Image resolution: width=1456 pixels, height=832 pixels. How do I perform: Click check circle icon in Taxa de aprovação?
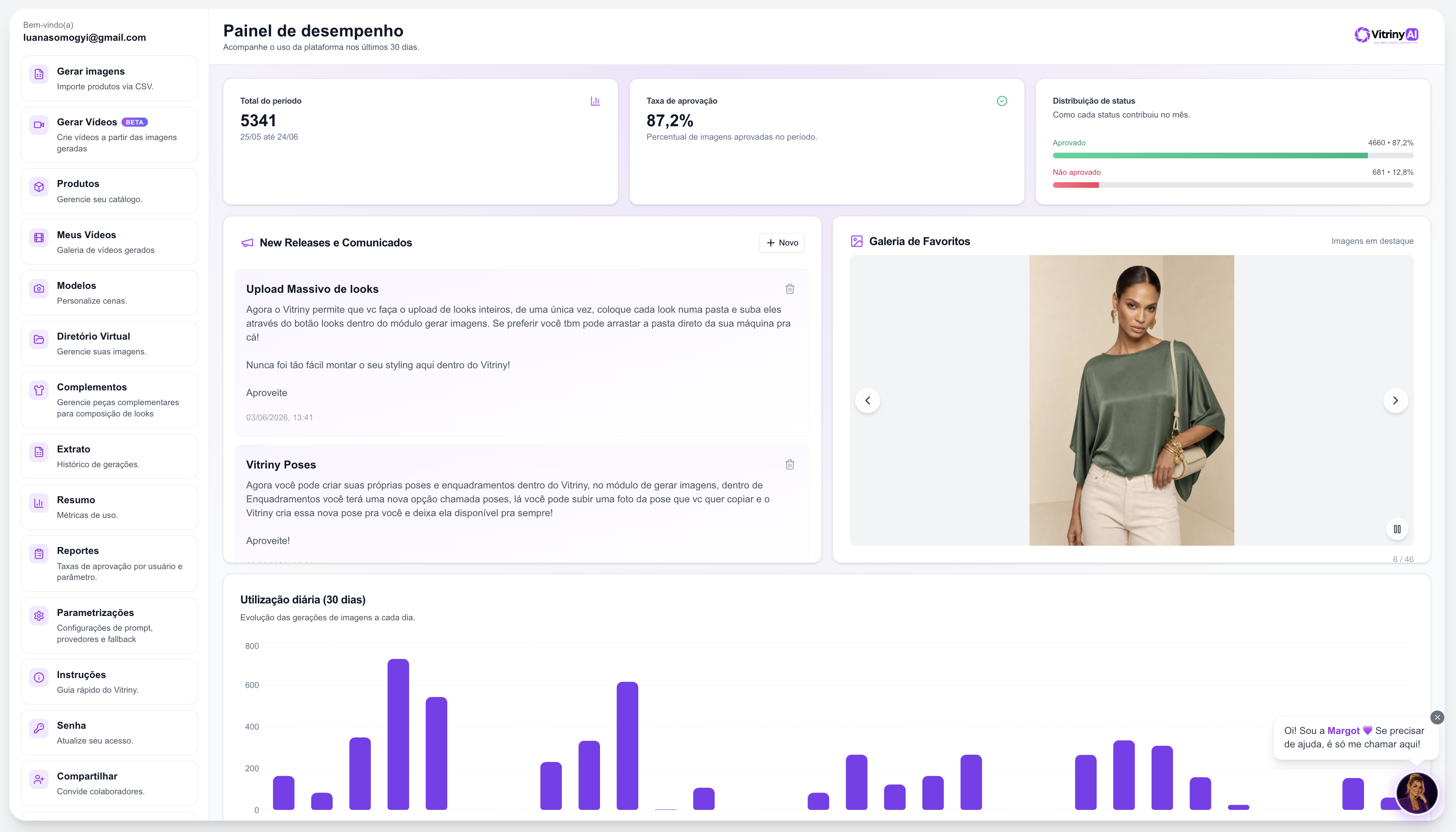(x=1002, y=101)
